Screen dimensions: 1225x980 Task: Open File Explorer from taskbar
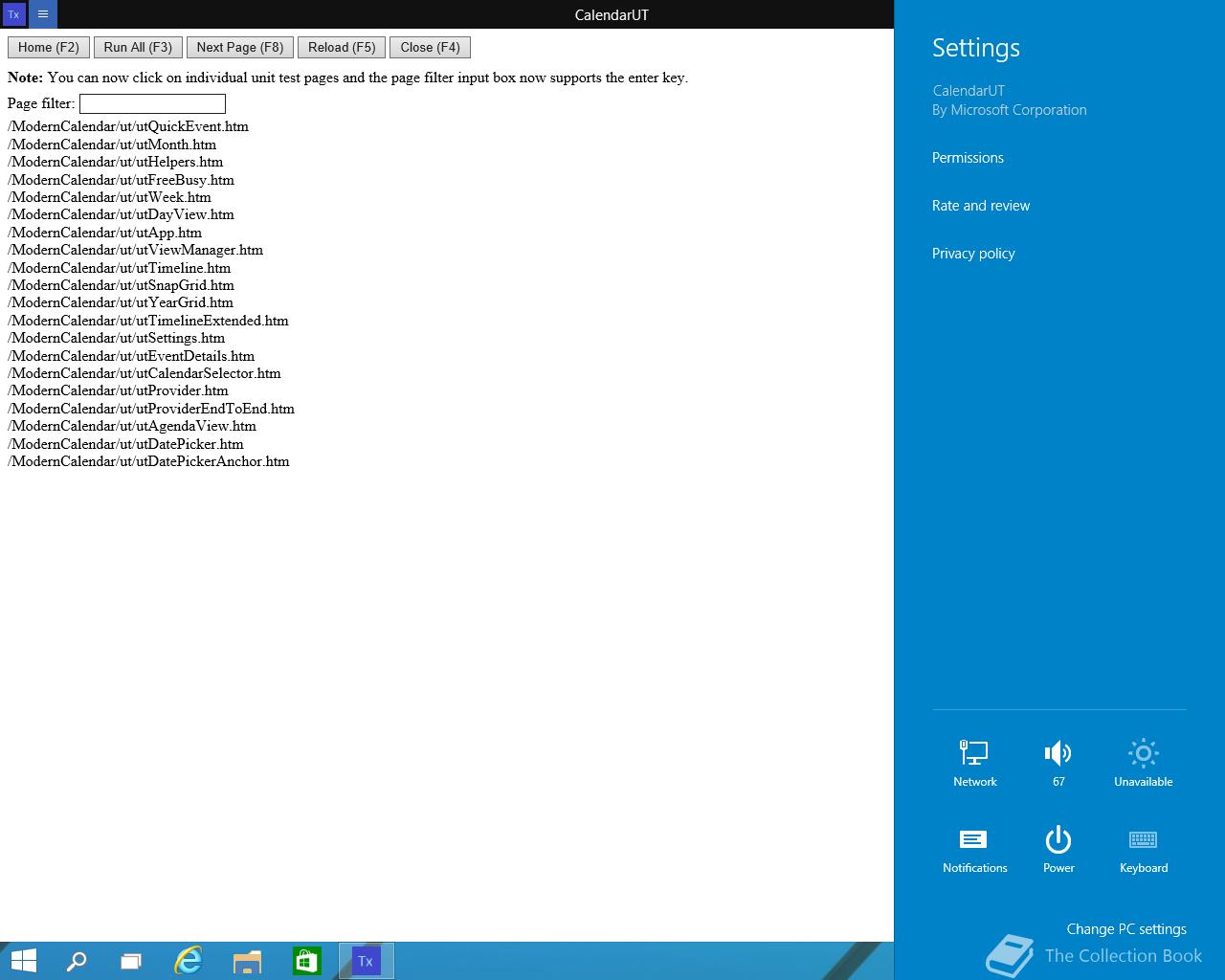[x=247, y=961]
